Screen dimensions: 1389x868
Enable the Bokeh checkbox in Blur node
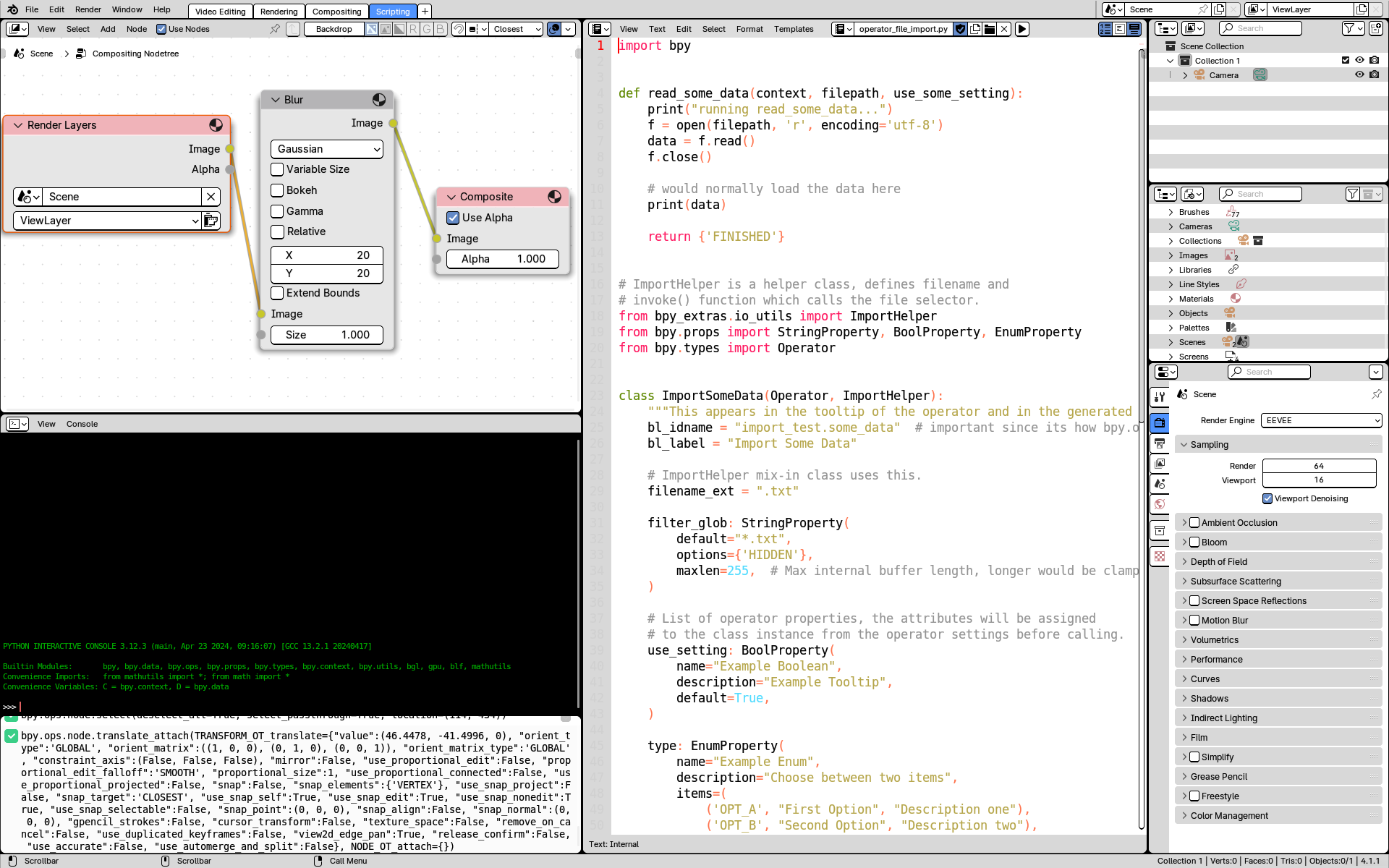[277, 190]
